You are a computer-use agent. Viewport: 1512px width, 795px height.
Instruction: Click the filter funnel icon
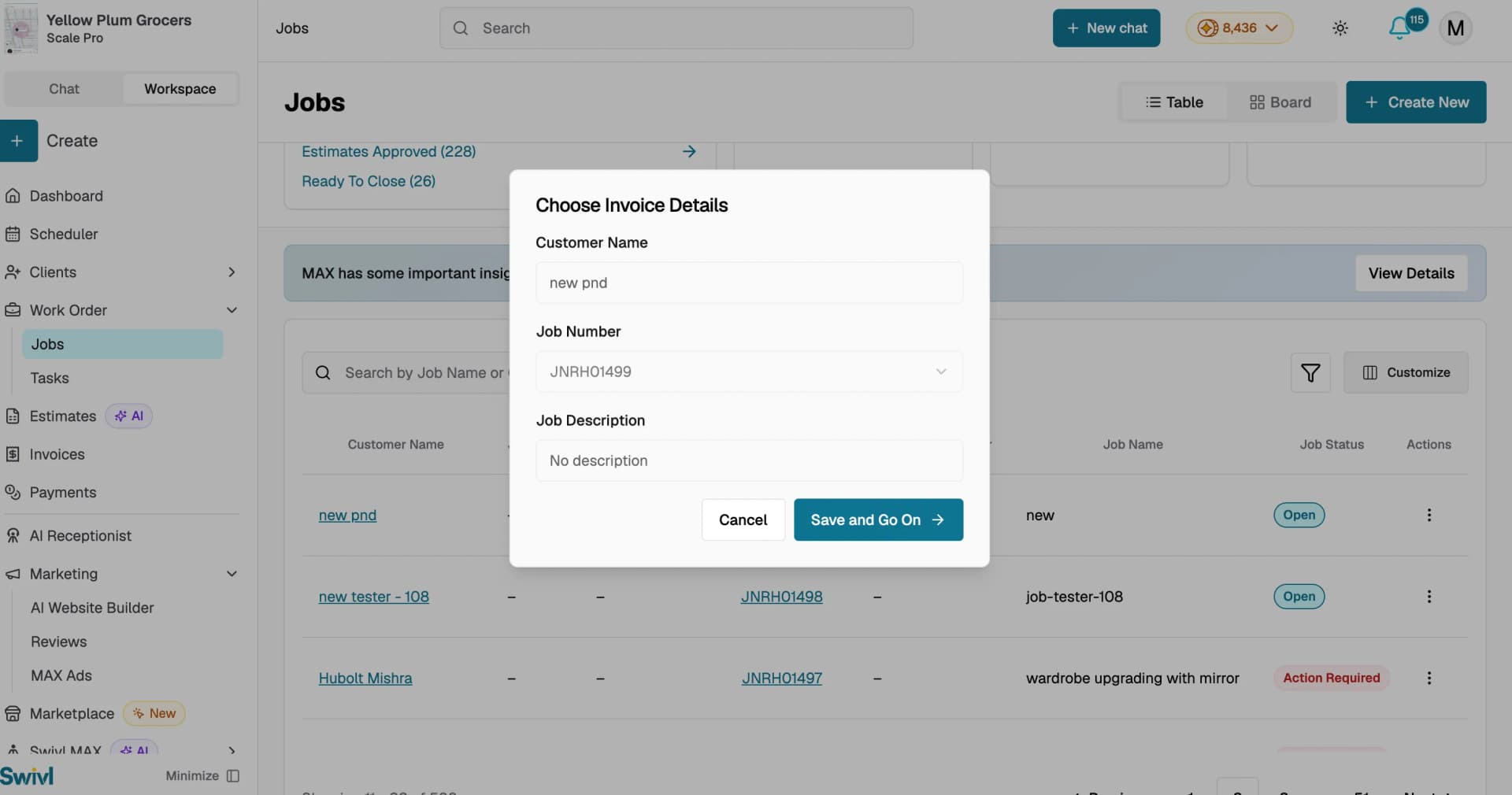pyautogui.click(x=1310, y=372)
